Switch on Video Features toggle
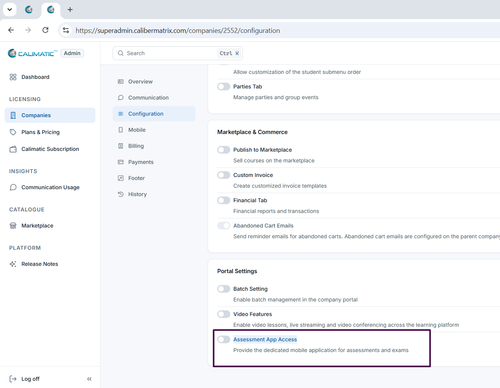This screenshot has height=388, width=500. [x=223, y=314]
